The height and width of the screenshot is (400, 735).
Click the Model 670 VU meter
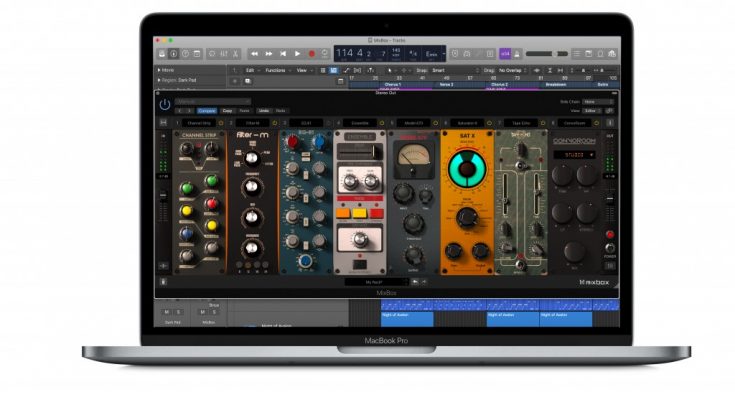(x=410, y=157)
